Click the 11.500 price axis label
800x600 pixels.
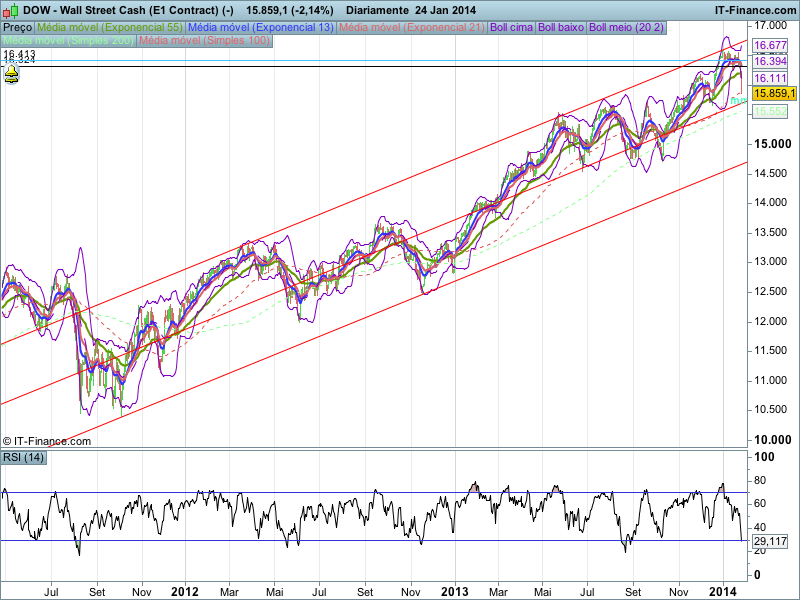(770, 351)
